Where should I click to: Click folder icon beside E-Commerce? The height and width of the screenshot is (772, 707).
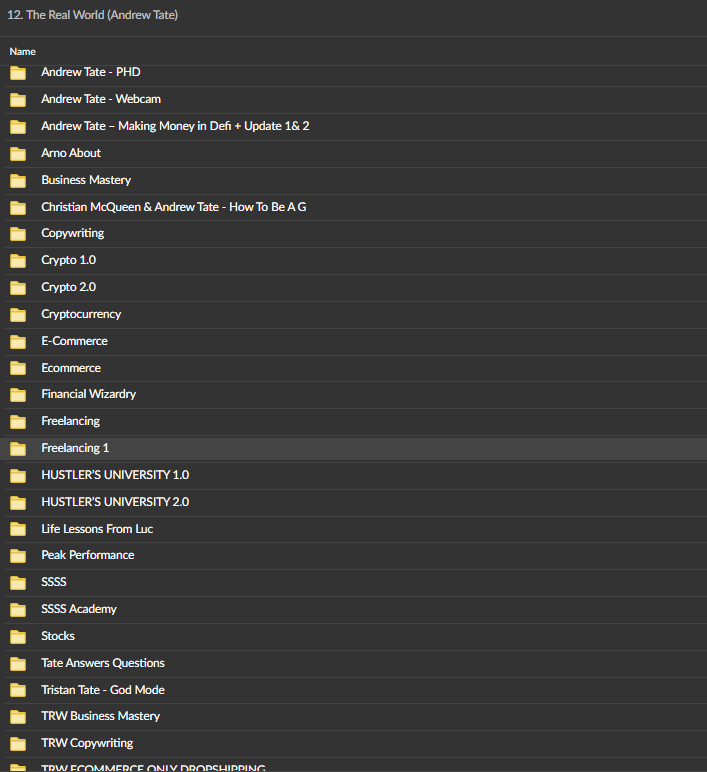pyautogui.click(x=18, y=342)
